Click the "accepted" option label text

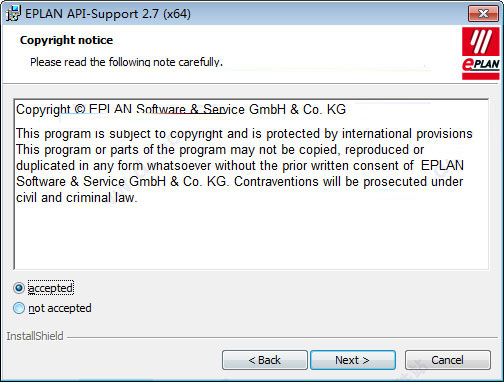click(50, 288)
